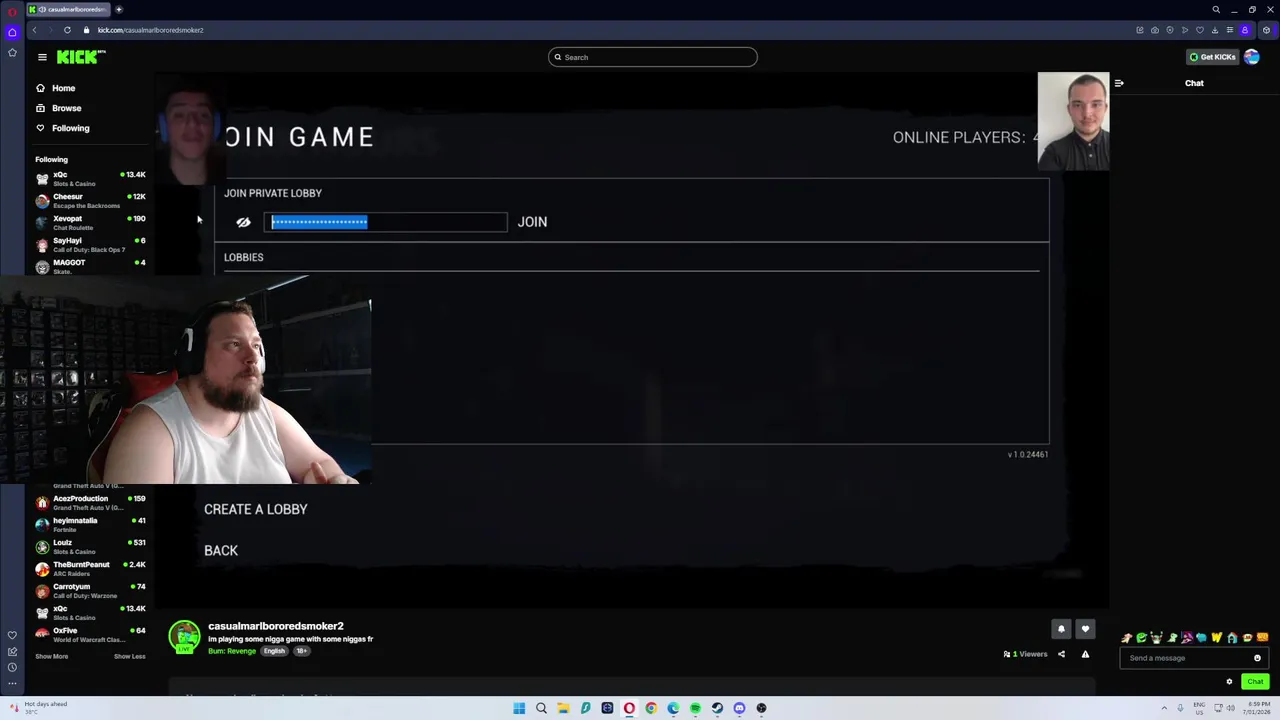Viewport: 1280px width, 720px height.
Task: Click the JOIN button in the stream
Action: tap(532, 222)
